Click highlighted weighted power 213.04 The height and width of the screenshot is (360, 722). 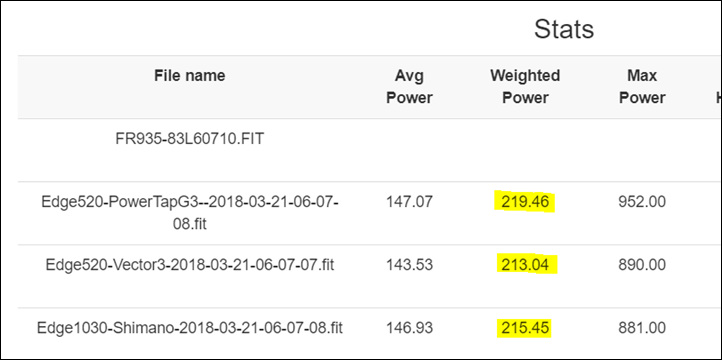[x=527, y=265]
